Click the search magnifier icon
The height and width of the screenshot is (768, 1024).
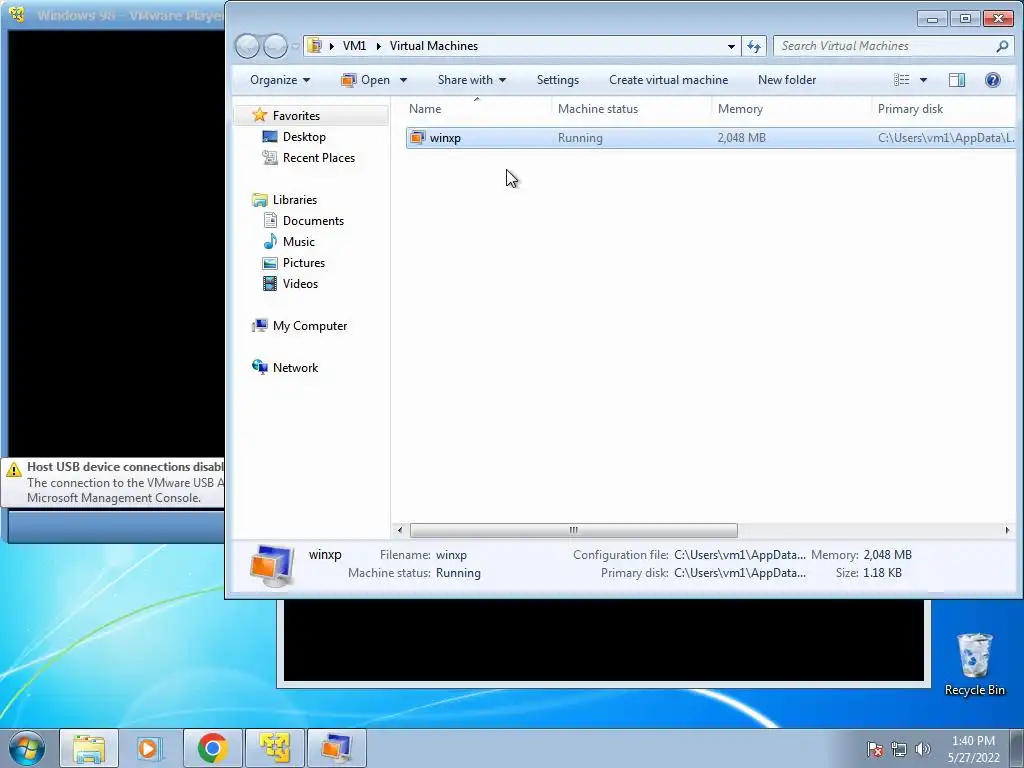1002,46
